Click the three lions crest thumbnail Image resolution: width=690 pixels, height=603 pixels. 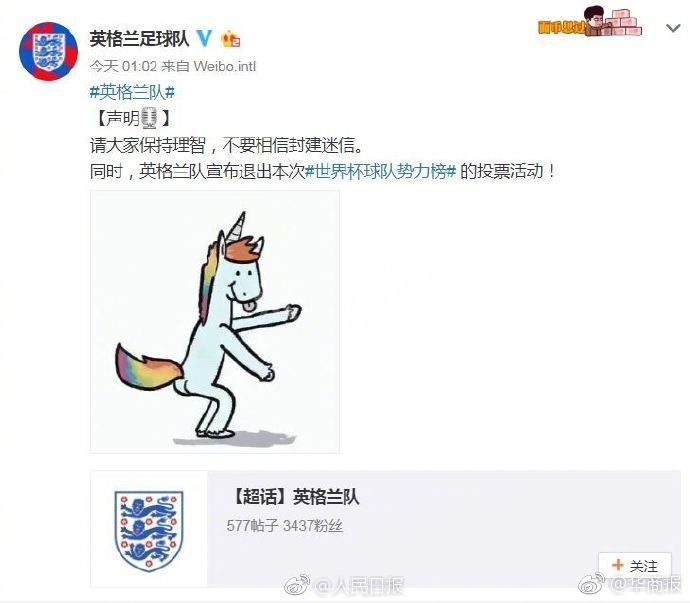click(x=149, y=529)
